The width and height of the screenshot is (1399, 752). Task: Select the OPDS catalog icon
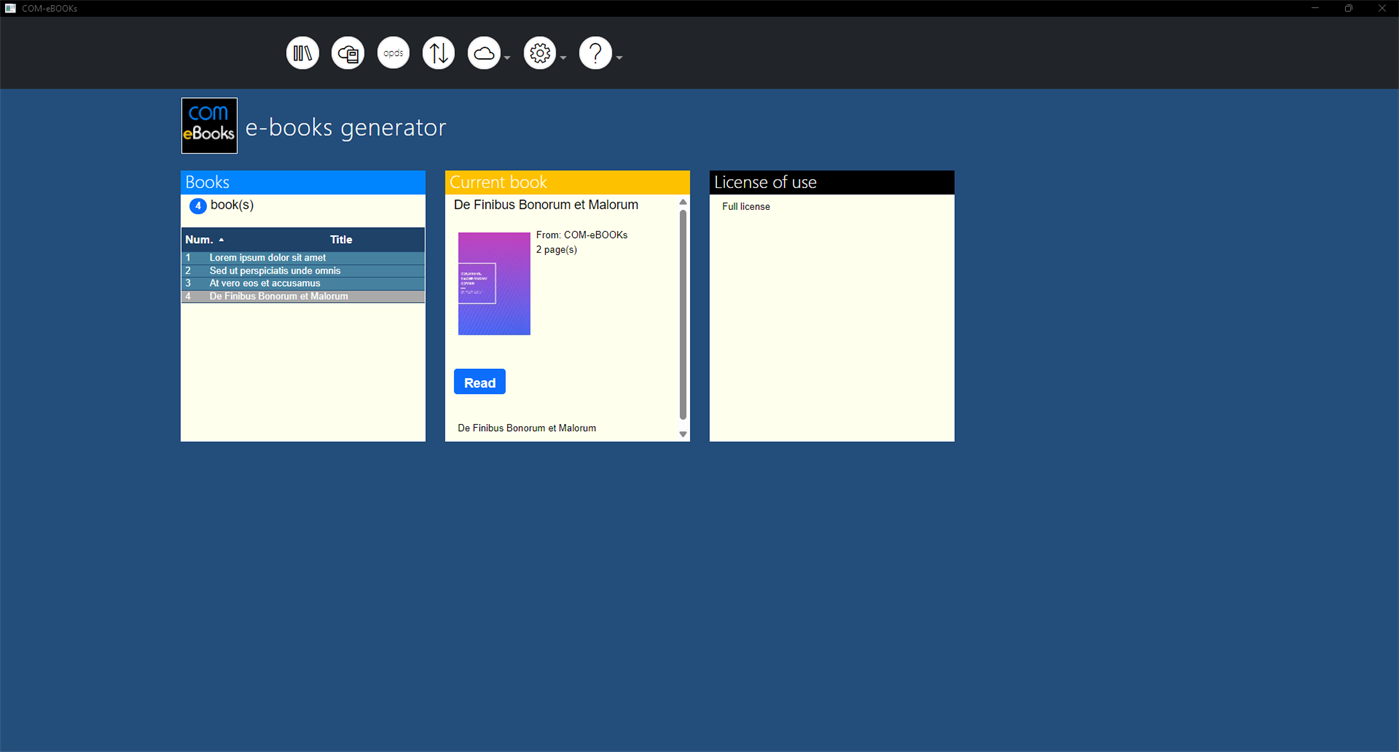(x=392, y=52)
